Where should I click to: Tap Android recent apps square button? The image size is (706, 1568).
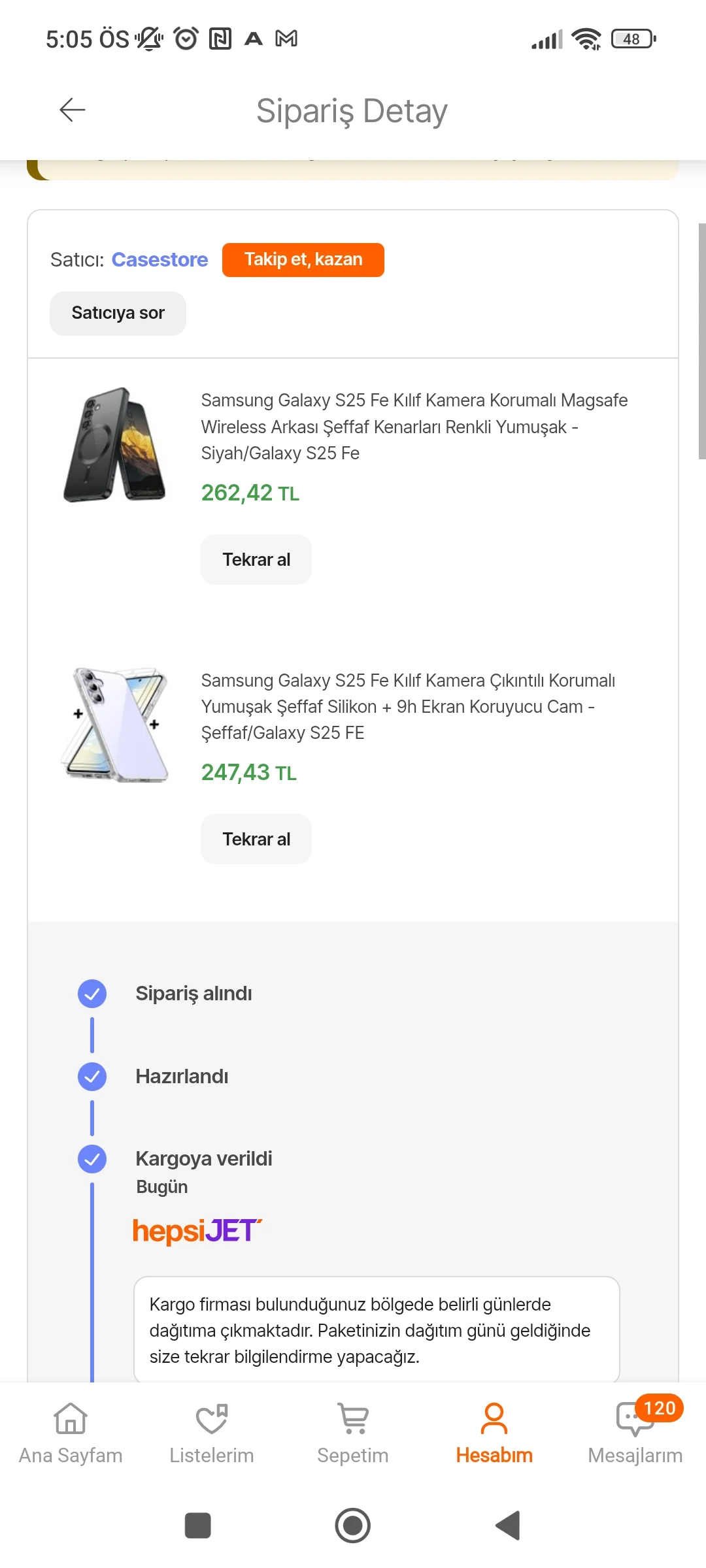click(198, 1526)
